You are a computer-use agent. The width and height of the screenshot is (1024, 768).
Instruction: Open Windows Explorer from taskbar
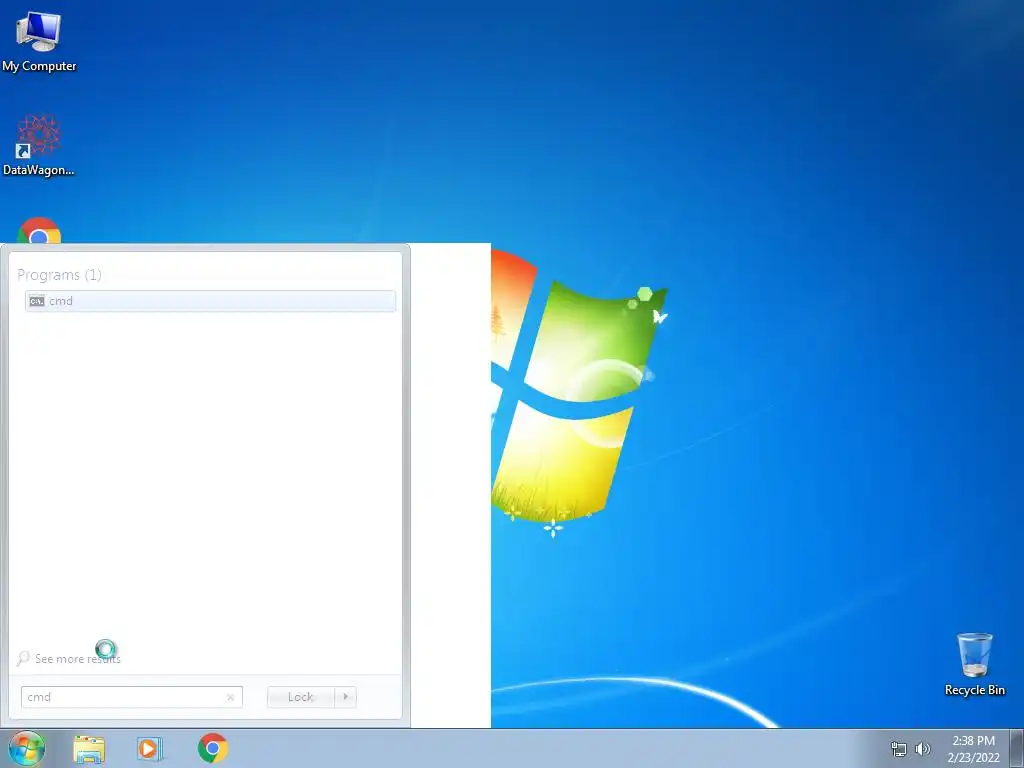tap(89, 749)
